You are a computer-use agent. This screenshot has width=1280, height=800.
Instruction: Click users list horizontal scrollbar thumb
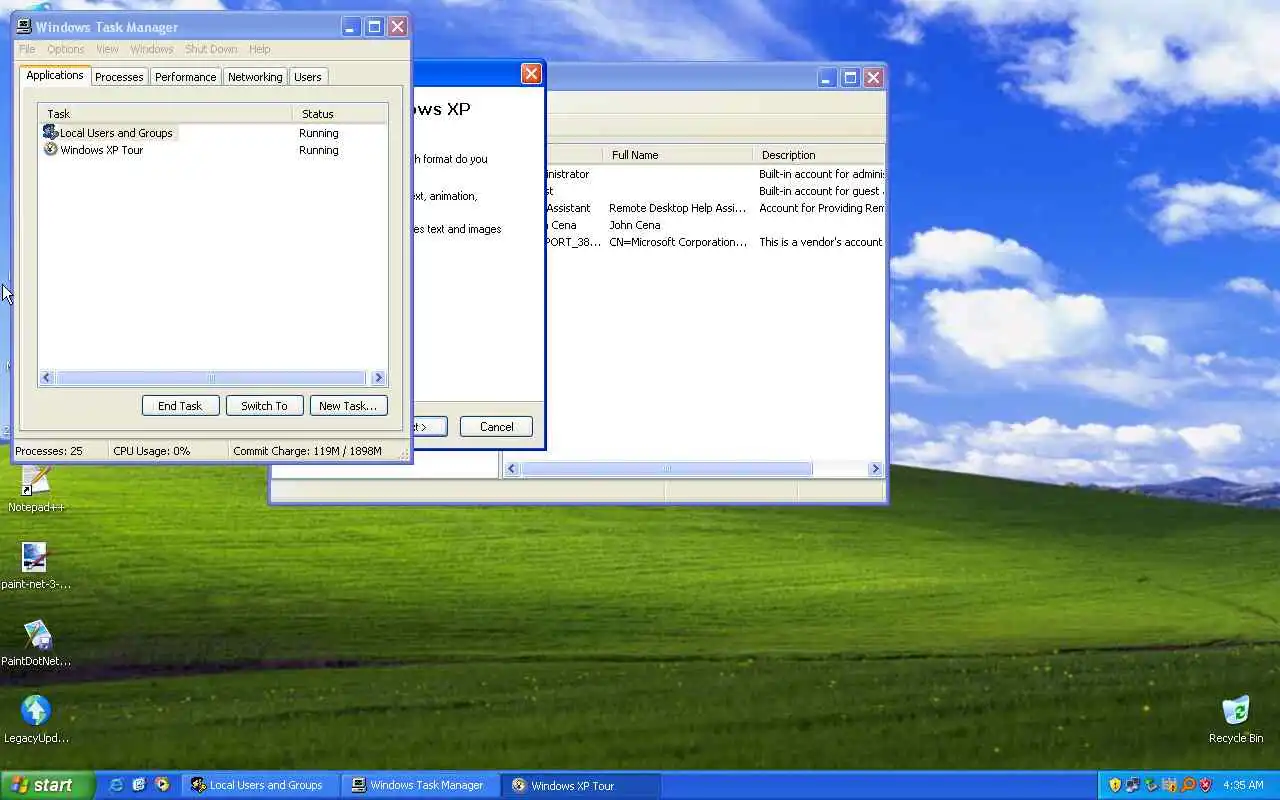pos(667,469)
